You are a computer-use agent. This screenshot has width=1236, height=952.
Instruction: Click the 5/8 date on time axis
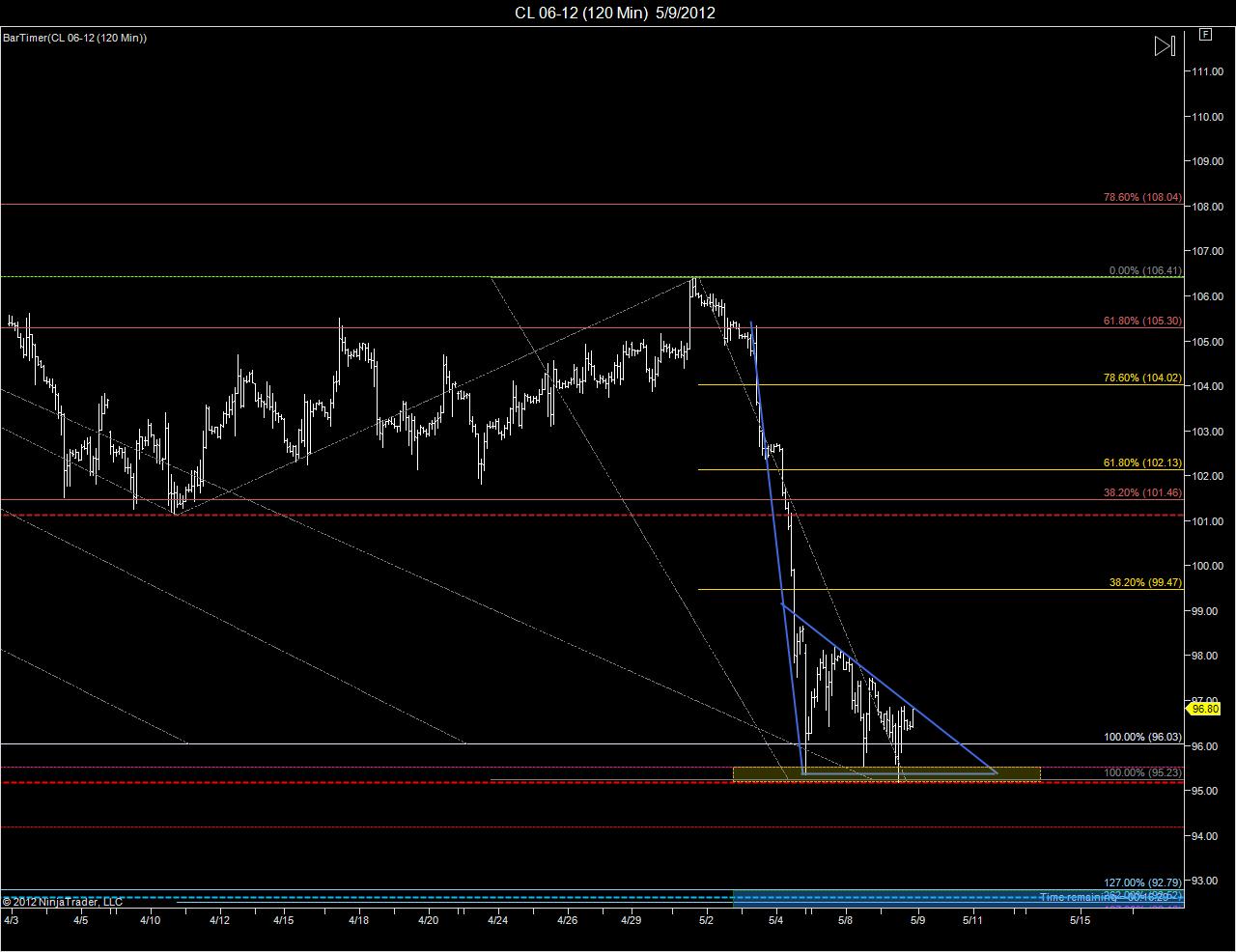(846, 920)
